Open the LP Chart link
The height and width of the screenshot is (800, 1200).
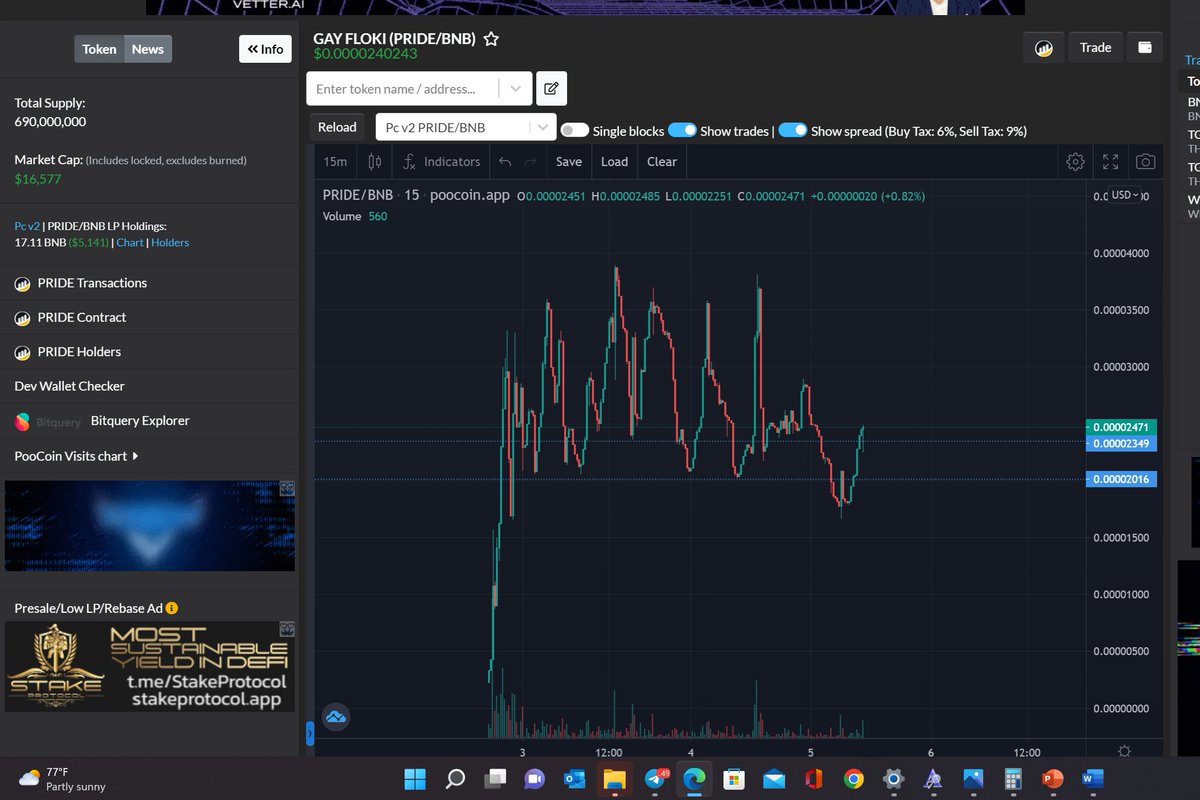pos(130,243)
